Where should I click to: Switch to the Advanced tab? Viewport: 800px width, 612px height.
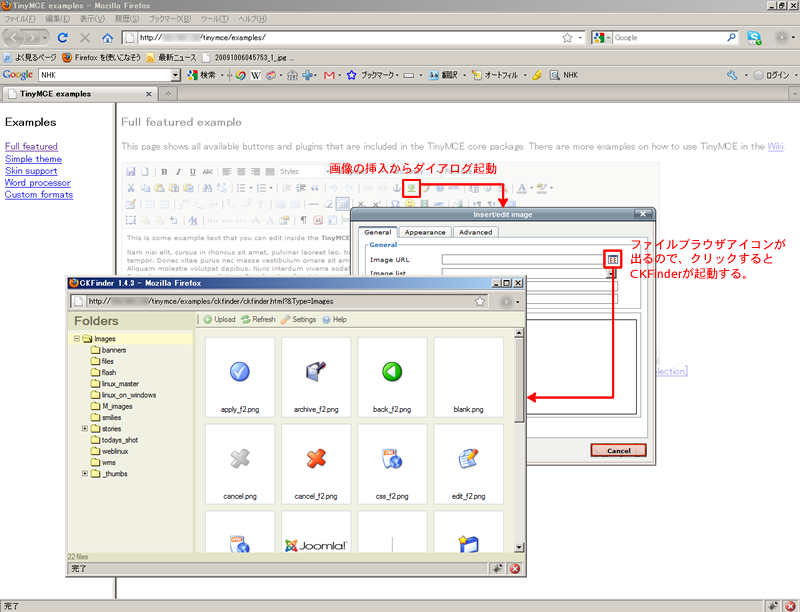coord(476,232)
